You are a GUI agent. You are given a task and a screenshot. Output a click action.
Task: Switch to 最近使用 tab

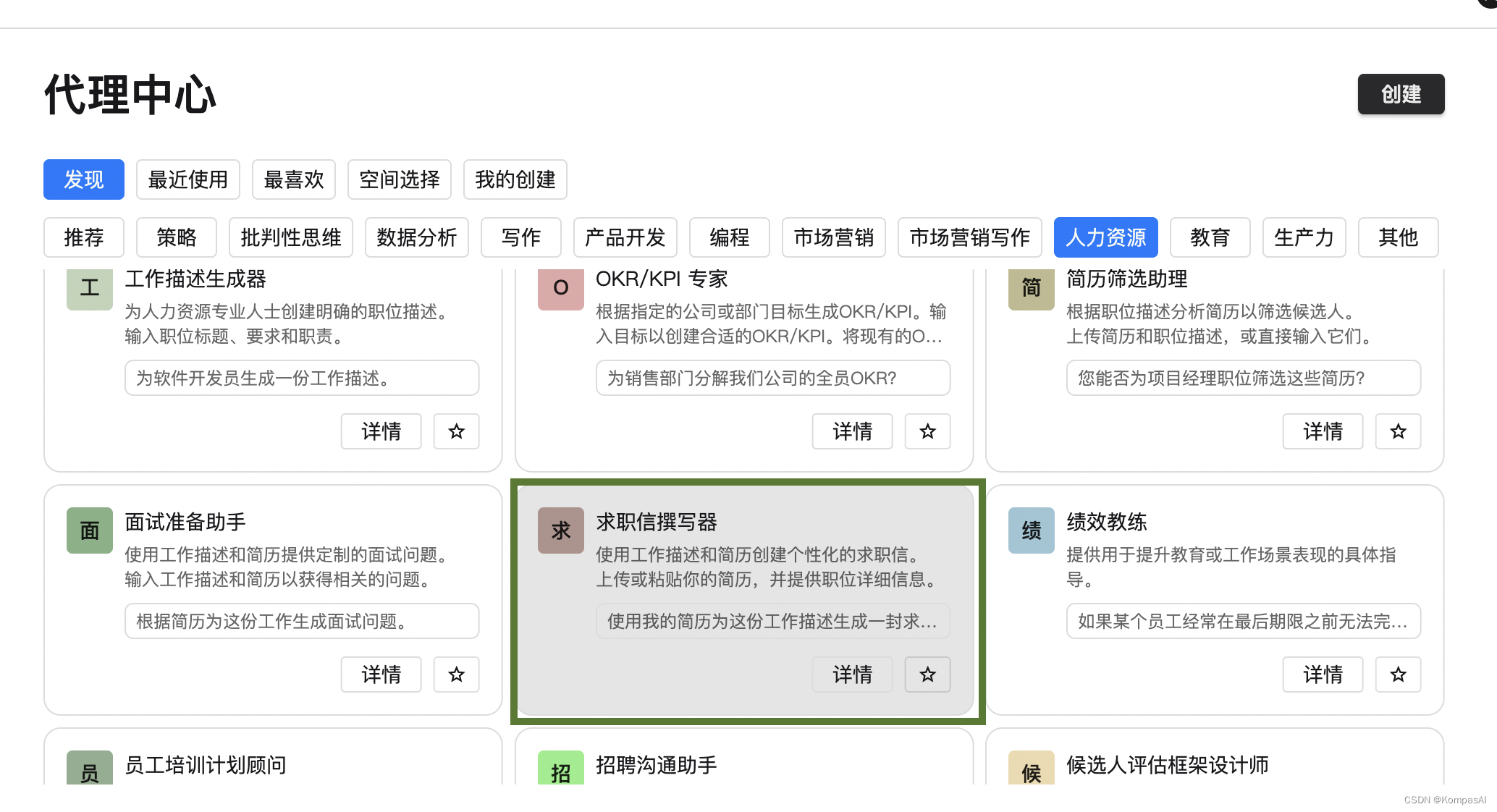[x=187, y=179]
